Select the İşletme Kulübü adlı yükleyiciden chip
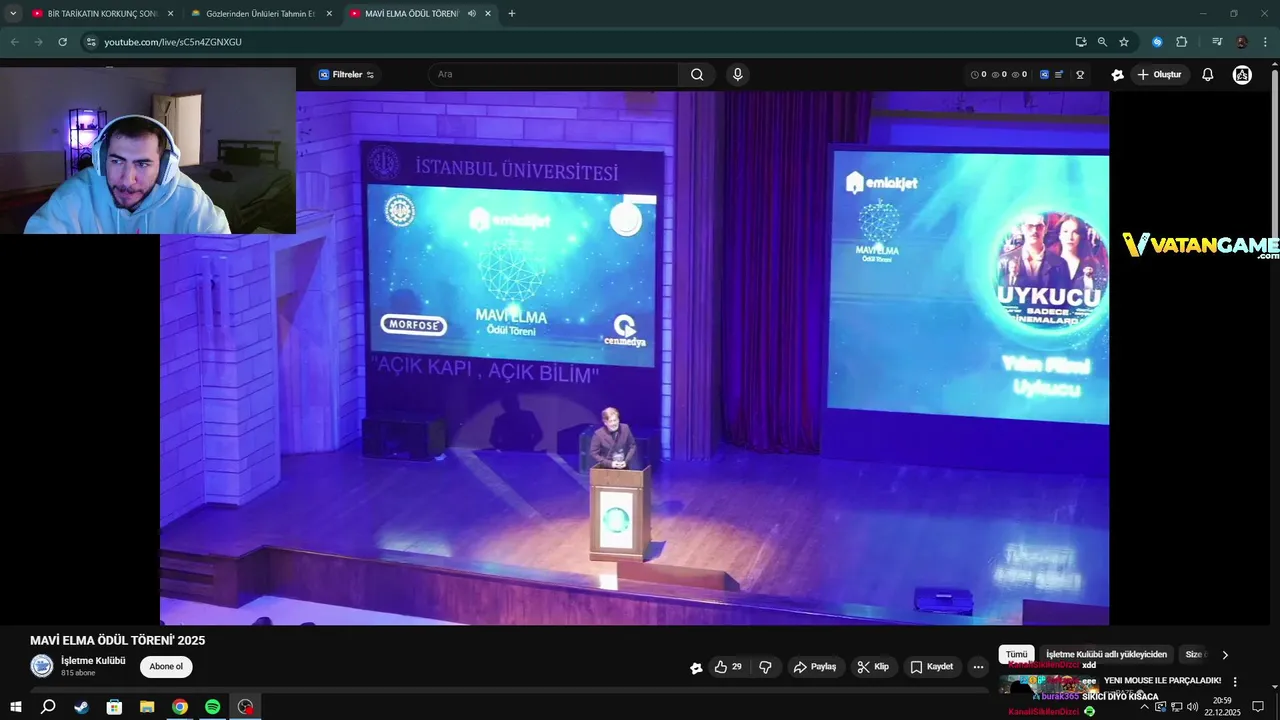This screenshot has width=1280, height=720. tap(1106, 654)
